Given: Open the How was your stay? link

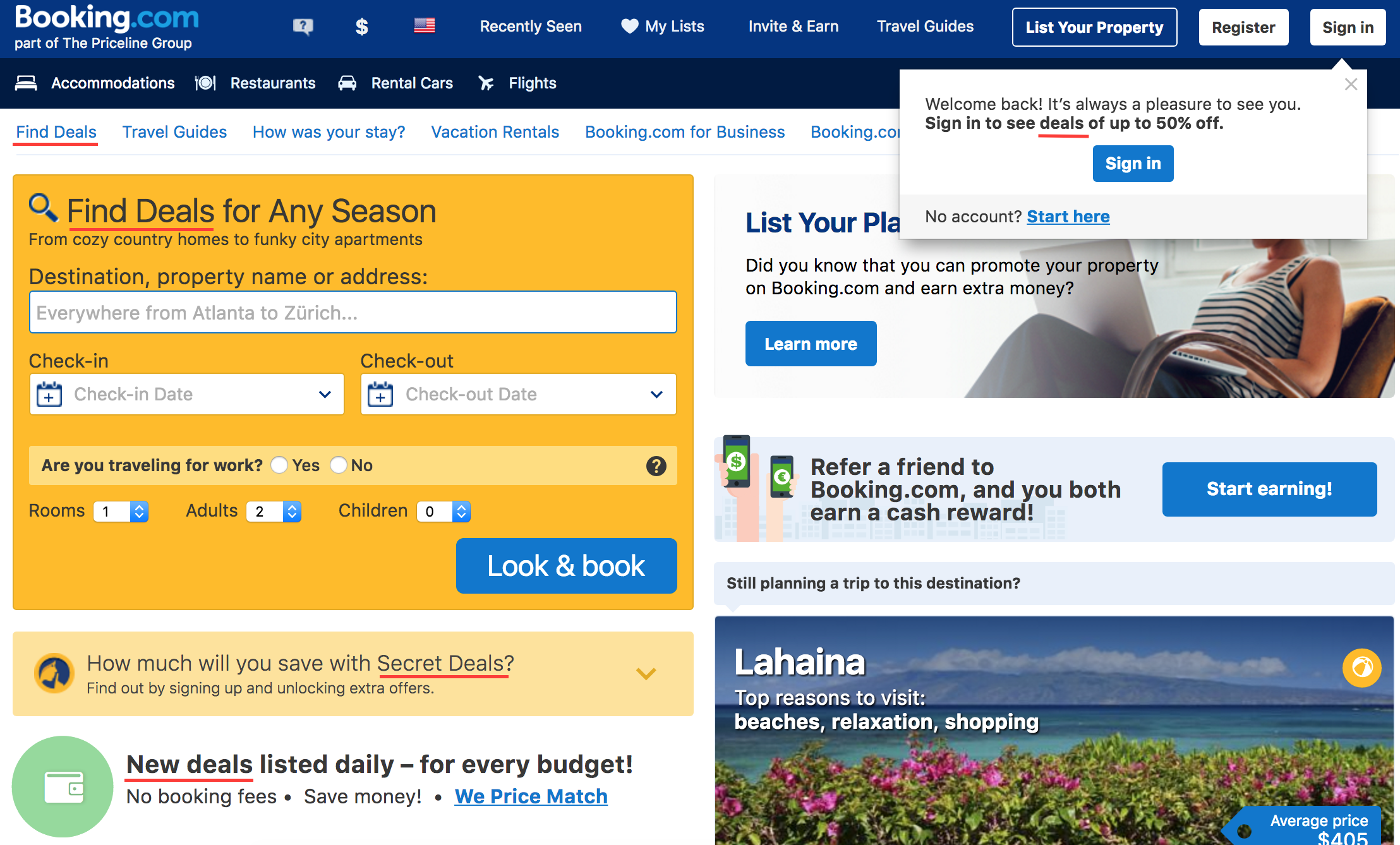Looking at the screenshot, I should (x=329, y=132).
